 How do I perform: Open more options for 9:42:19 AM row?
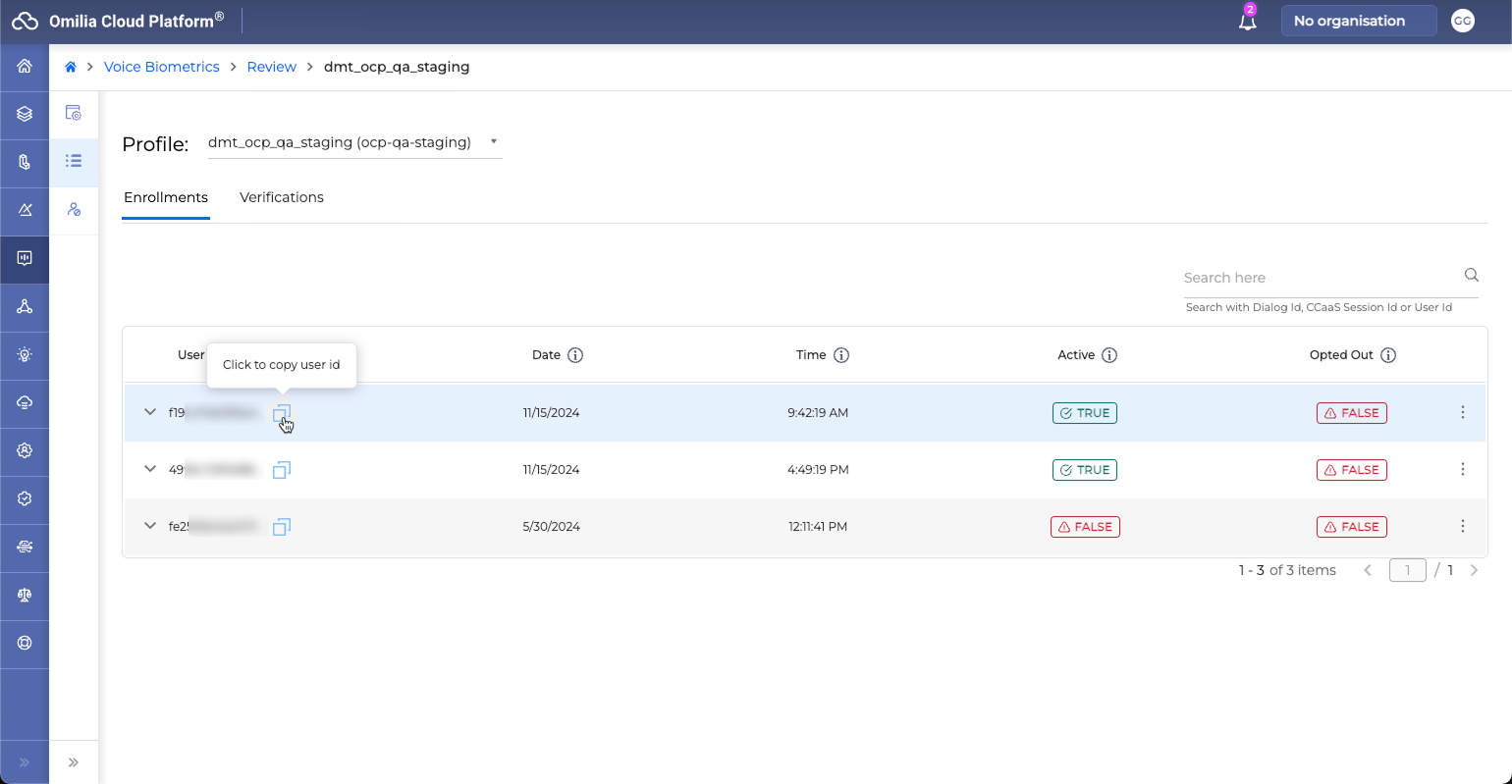[x=1462, y=413]
